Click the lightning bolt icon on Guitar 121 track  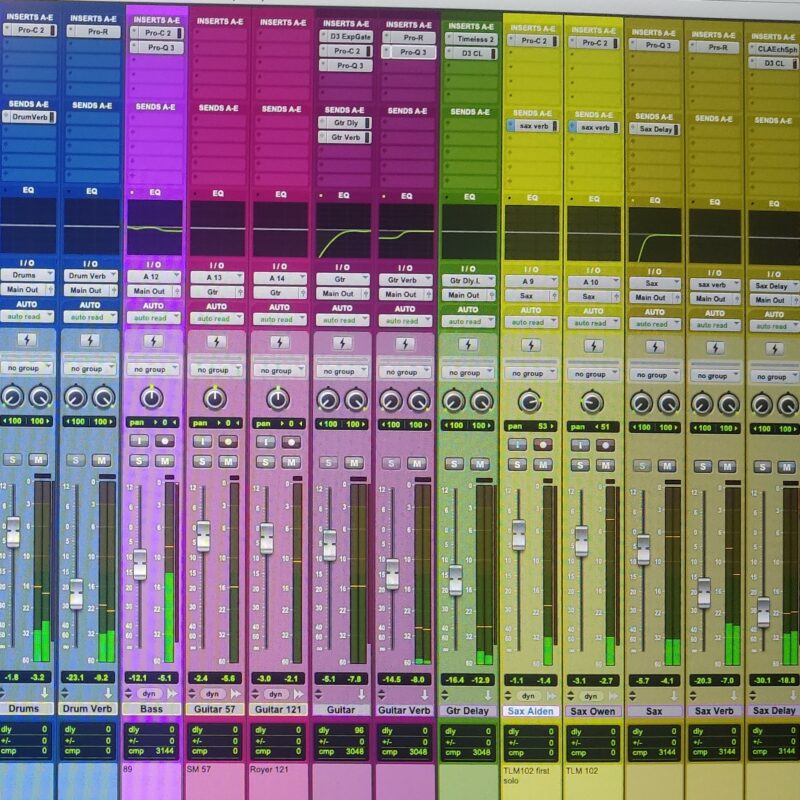[x=279, y=342]
